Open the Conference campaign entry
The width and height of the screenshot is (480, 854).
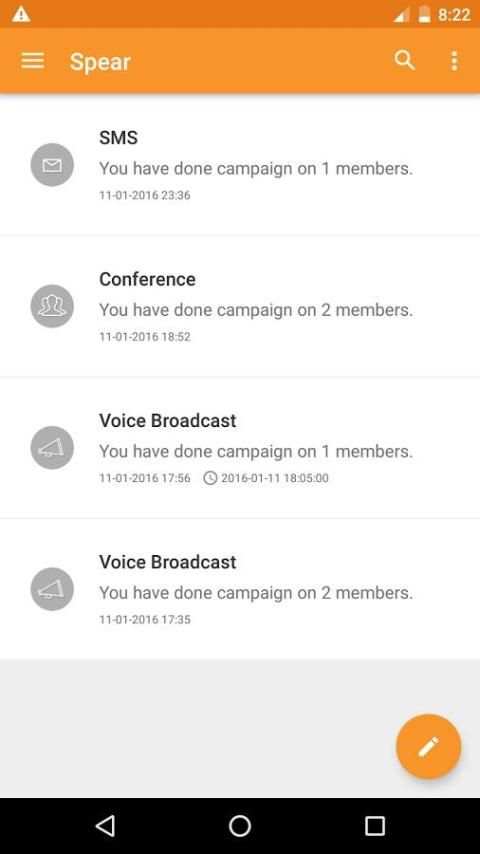coord(240,306)
